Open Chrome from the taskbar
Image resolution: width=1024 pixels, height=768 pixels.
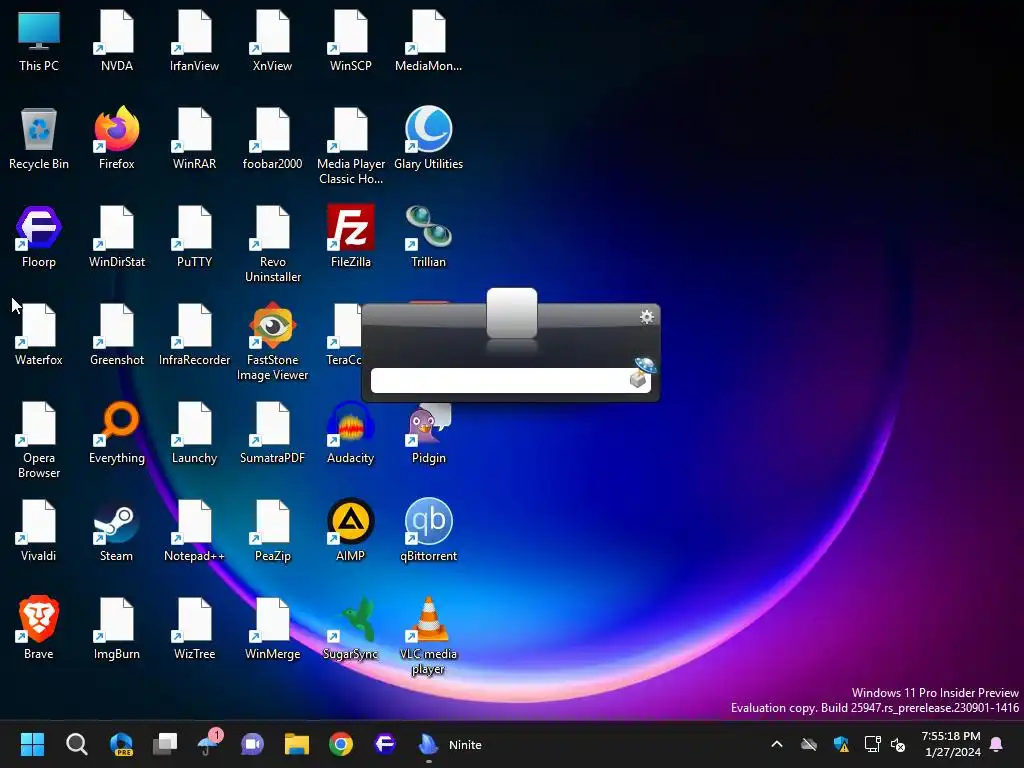click(x=341, y=744)
